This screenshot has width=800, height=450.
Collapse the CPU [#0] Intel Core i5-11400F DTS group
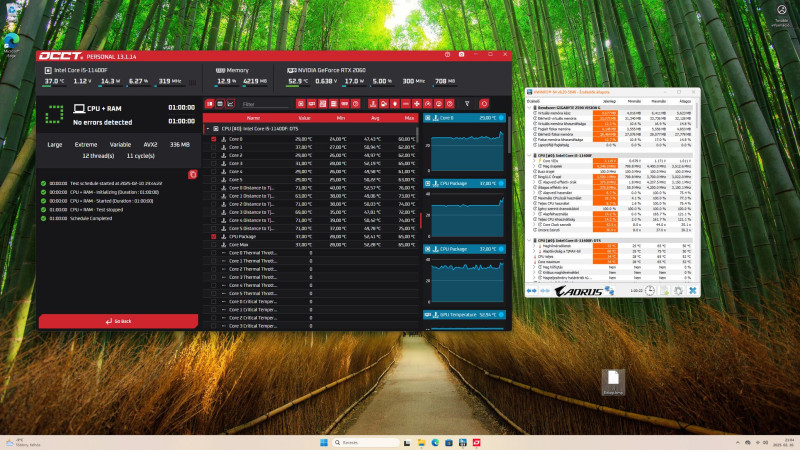208,129
